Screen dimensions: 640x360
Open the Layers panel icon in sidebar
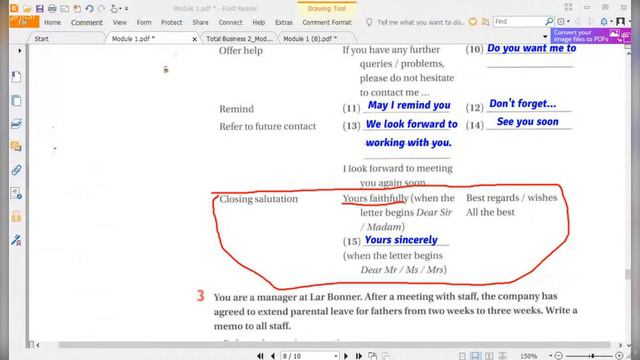click(16, 124)
